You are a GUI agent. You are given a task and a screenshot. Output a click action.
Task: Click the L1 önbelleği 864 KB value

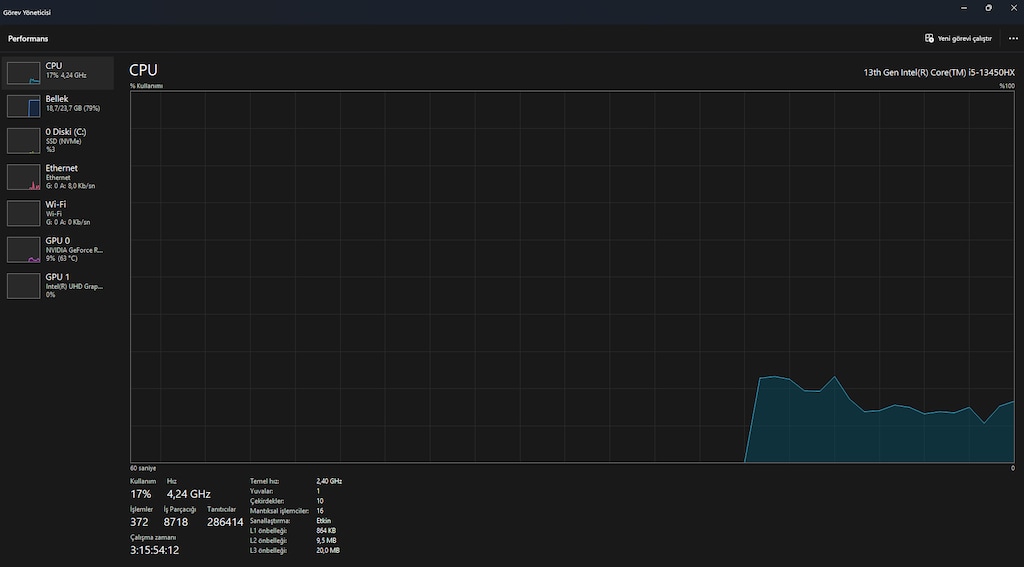[x=326, y=530]
